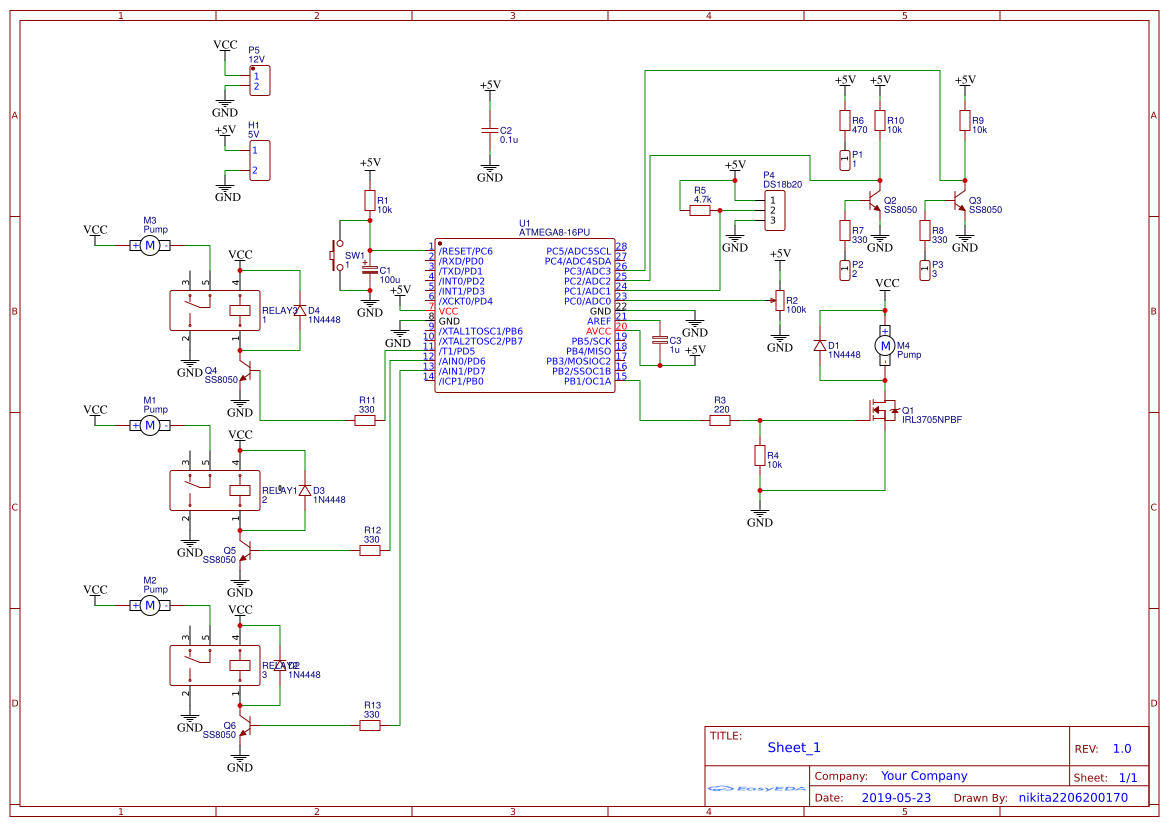Click the AVCC pin label

click(598, 330)
